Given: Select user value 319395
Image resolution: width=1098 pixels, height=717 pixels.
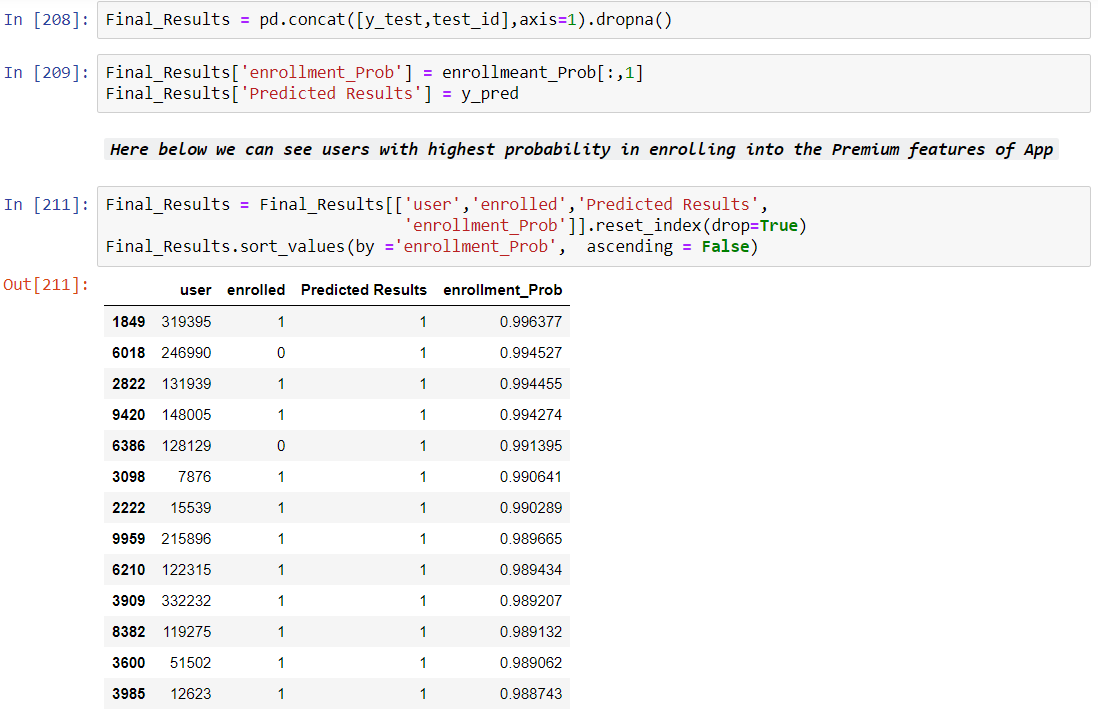Looking at the screenshot, I should [x=186, y=322].
